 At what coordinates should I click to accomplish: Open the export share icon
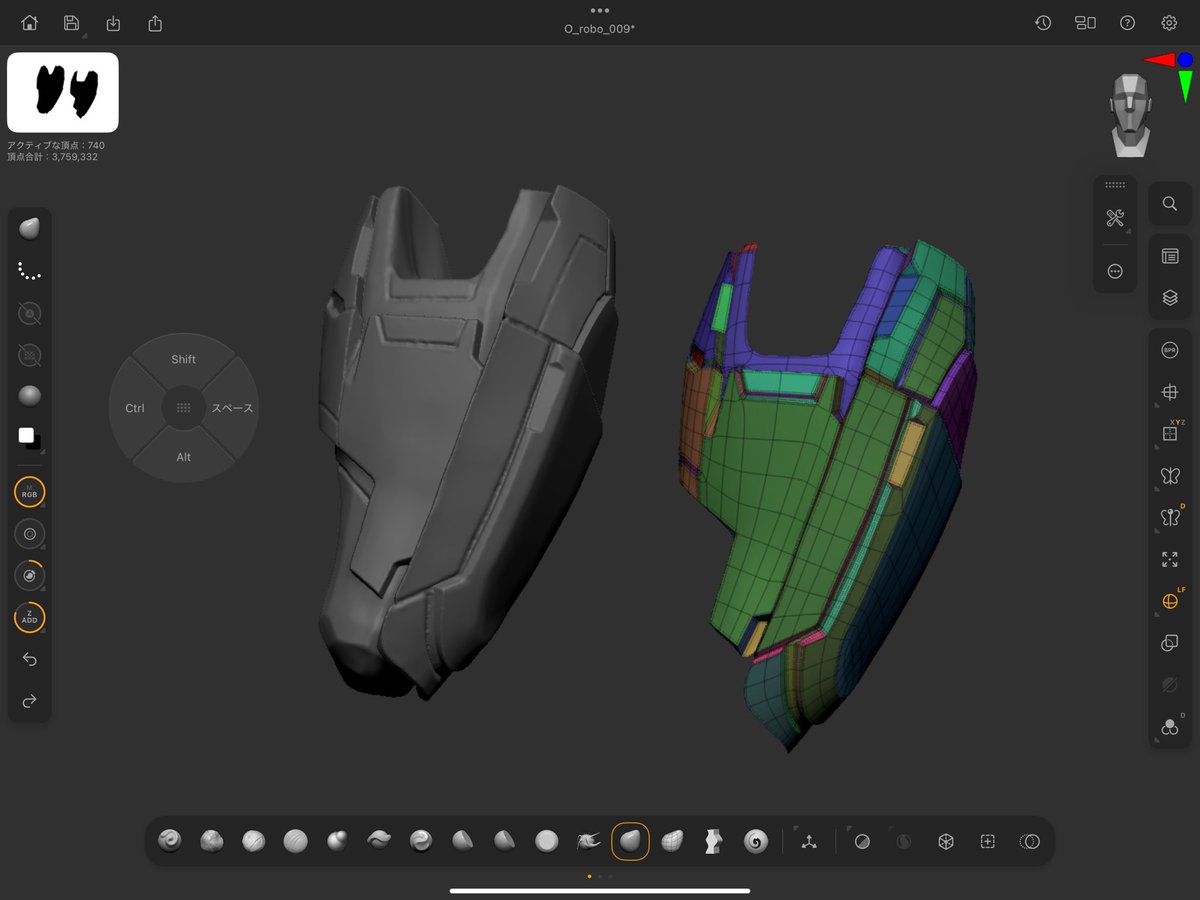tap(155, 23)
